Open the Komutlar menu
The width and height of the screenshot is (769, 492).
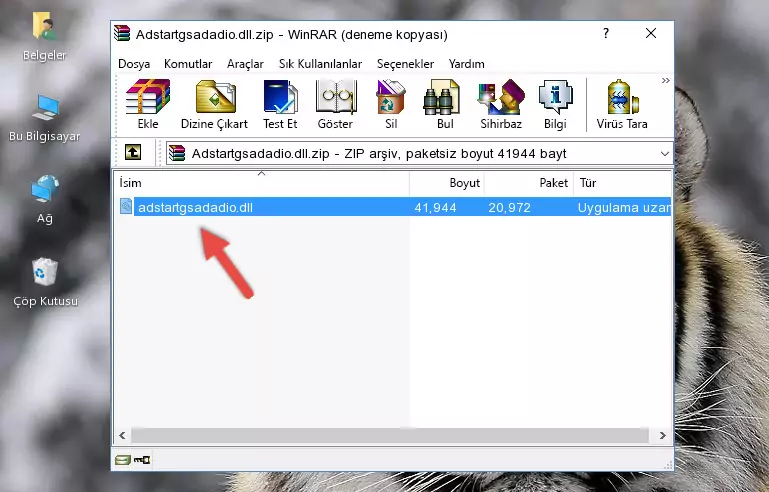pyautogui.click(x=188, y=64)
